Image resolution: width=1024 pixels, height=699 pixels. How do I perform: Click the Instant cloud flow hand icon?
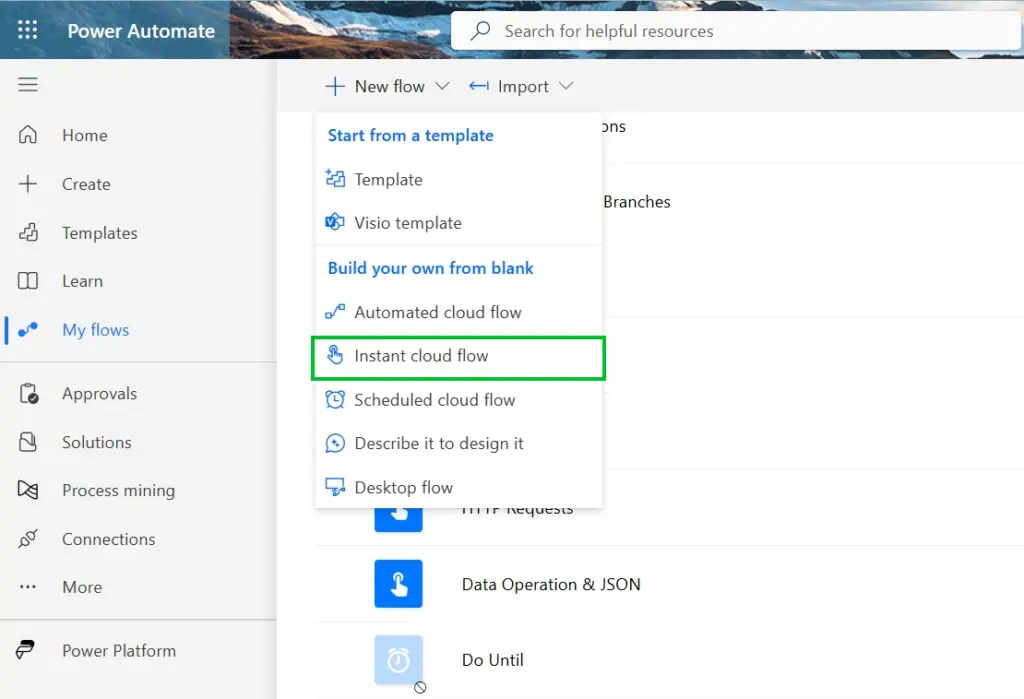coord(335,355)
